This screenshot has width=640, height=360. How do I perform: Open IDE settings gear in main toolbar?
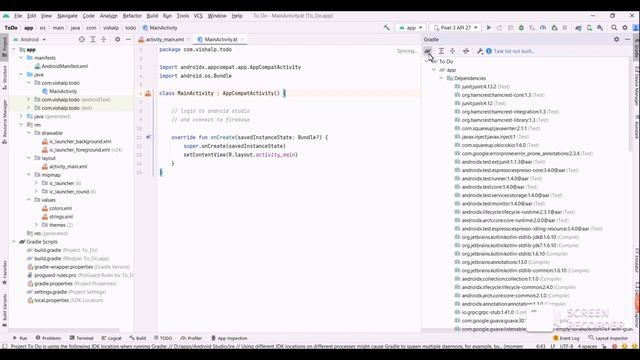click(x=625, y=28)
